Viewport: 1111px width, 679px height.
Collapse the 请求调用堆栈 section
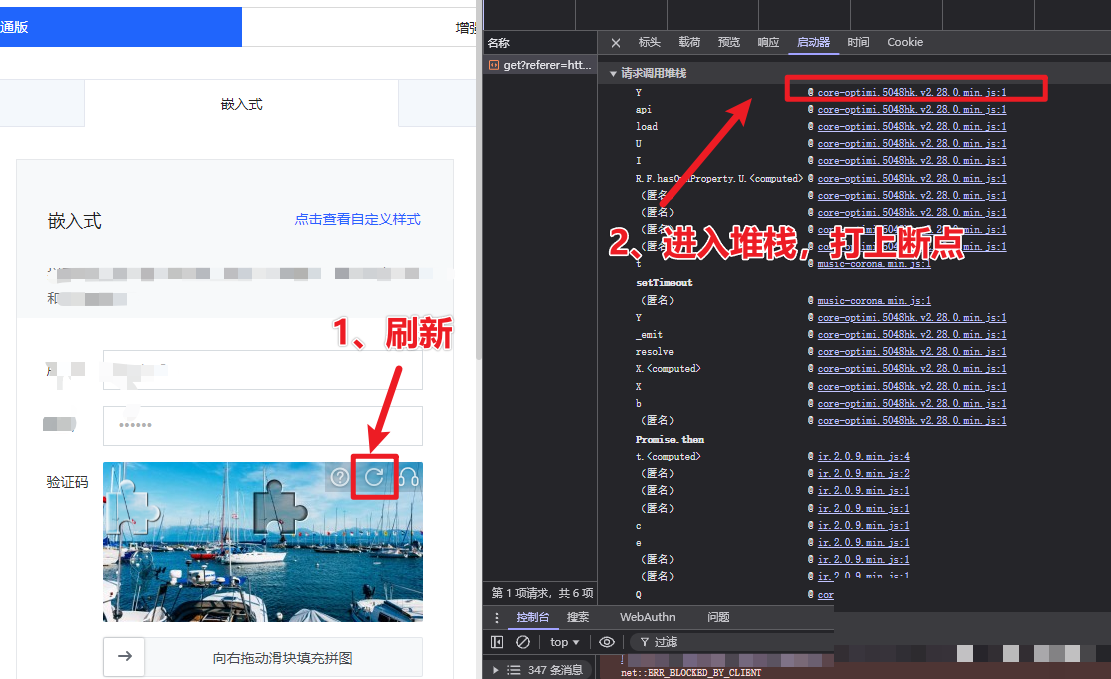click(x=613, y=73)
